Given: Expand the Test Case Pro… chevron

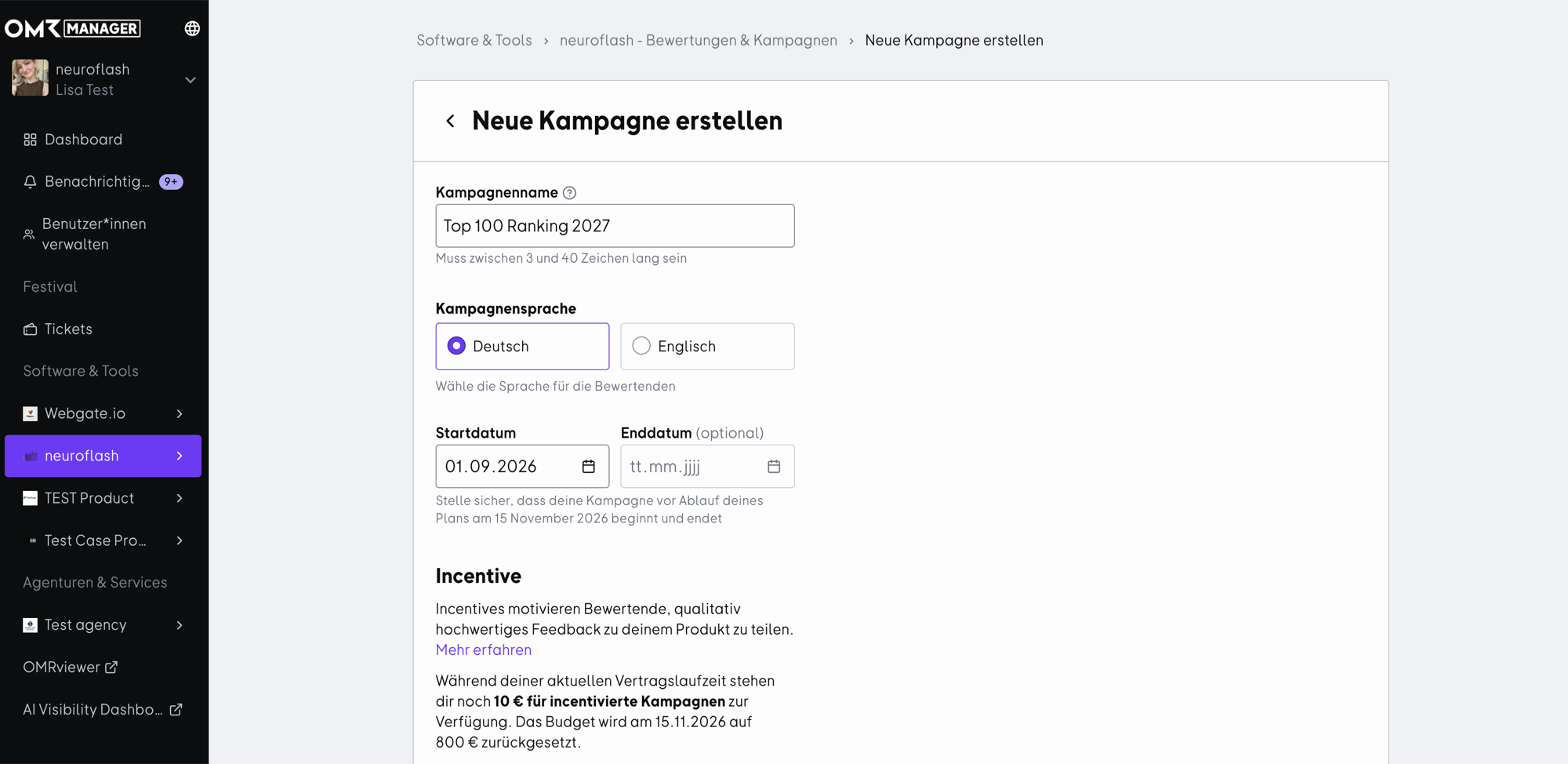Looking at the screenshot, I should point(180,540).
